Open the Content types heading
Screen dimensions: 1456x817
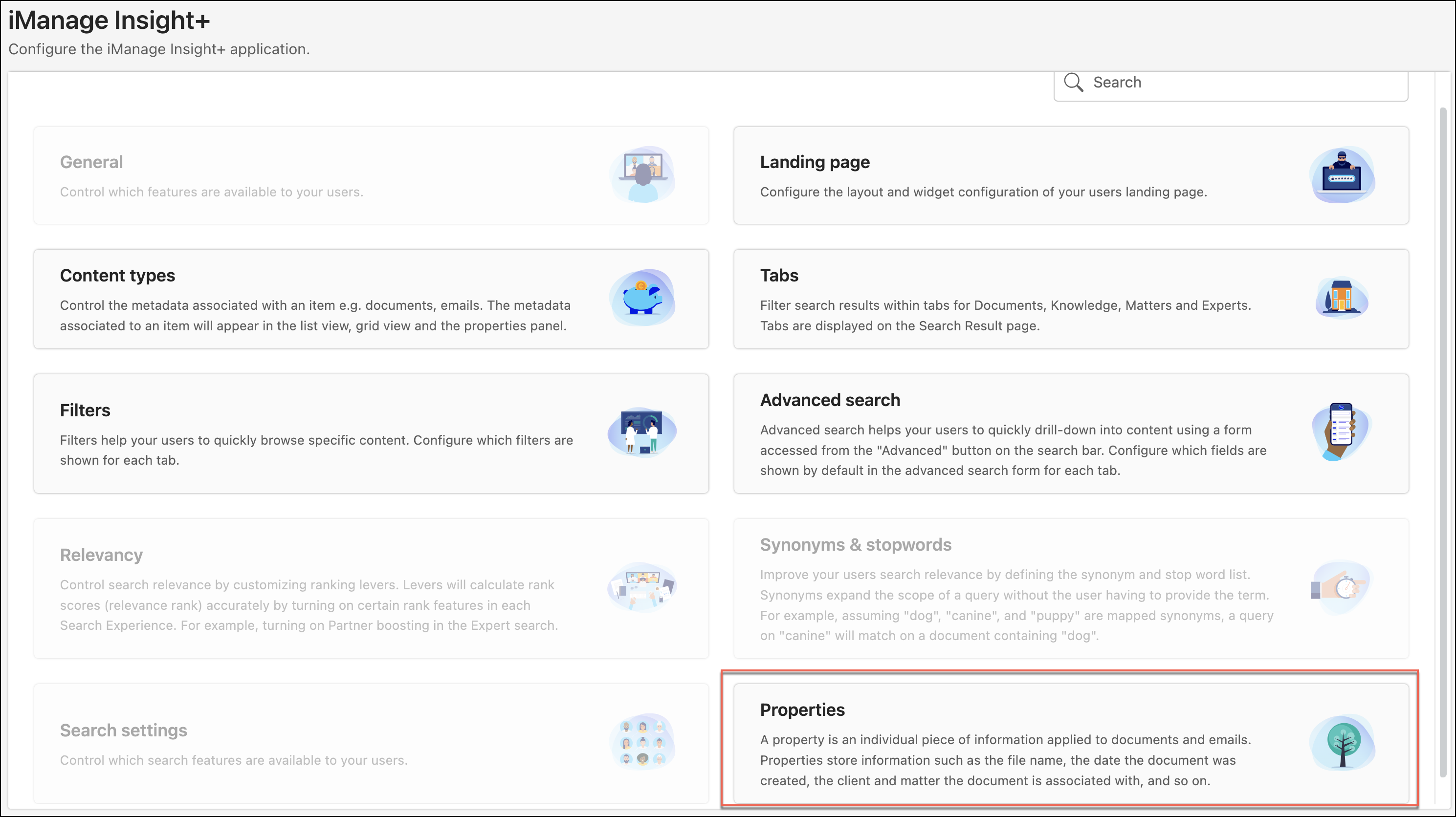(117, 275)
